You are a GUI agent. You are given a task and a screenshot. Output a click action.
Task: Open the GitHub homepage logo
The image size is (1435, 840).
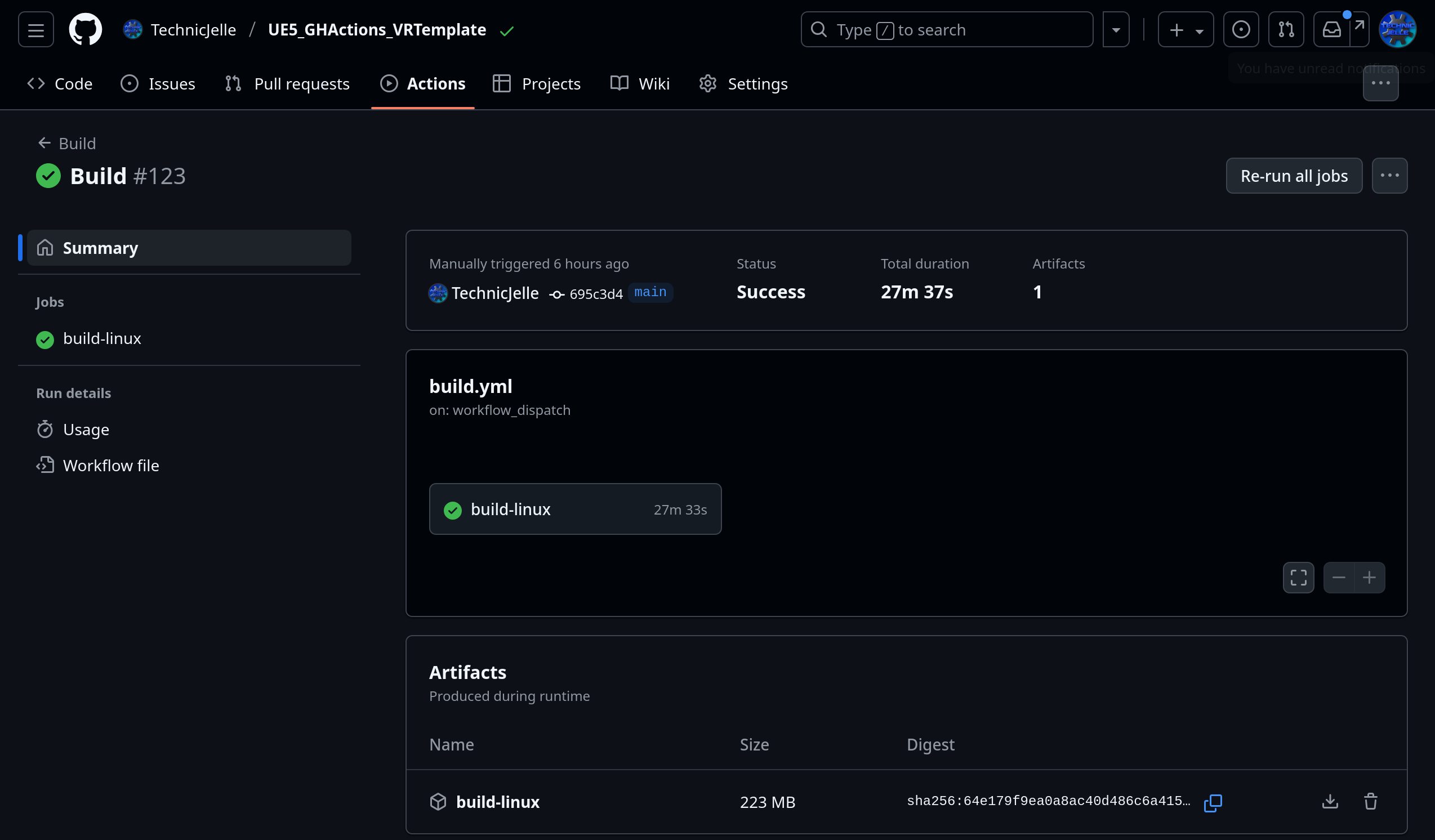(x=86, y=30)
